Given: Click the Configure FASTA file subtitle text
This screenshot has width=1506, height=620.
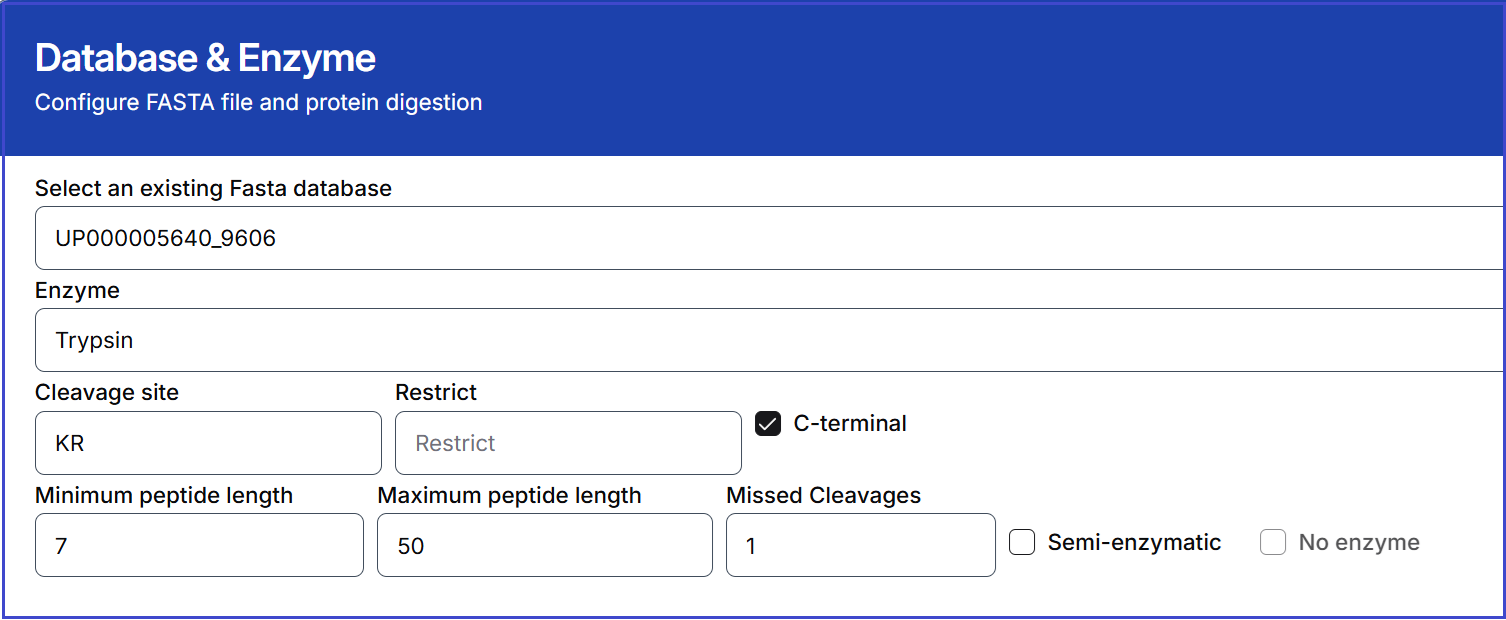Looking at the screenshot, I should click(x=258, y=102).
